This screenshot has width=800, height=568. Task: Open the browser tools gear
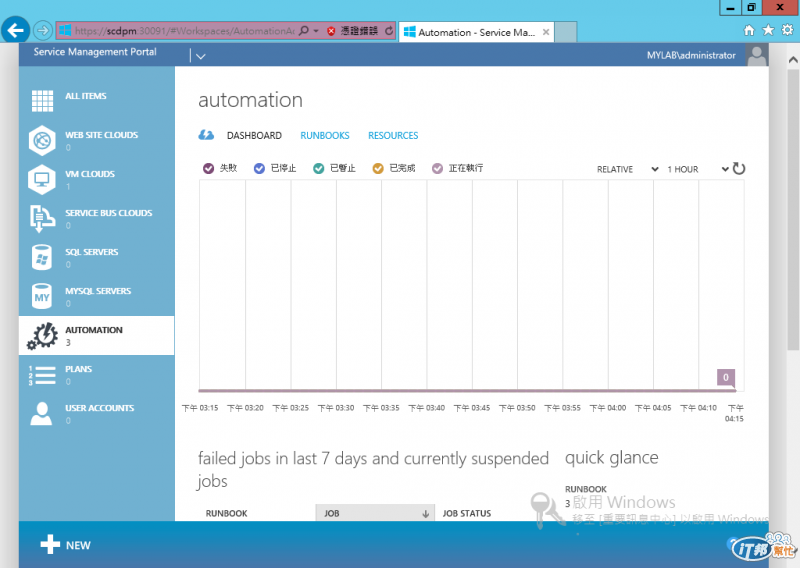(788, 30)
